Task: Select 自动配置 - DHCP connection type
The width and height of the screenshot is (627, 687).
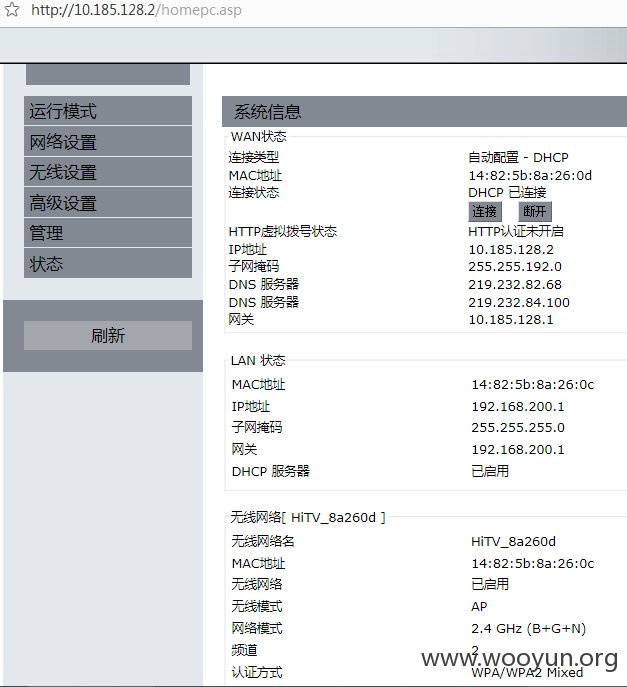Action: (518, 157)
